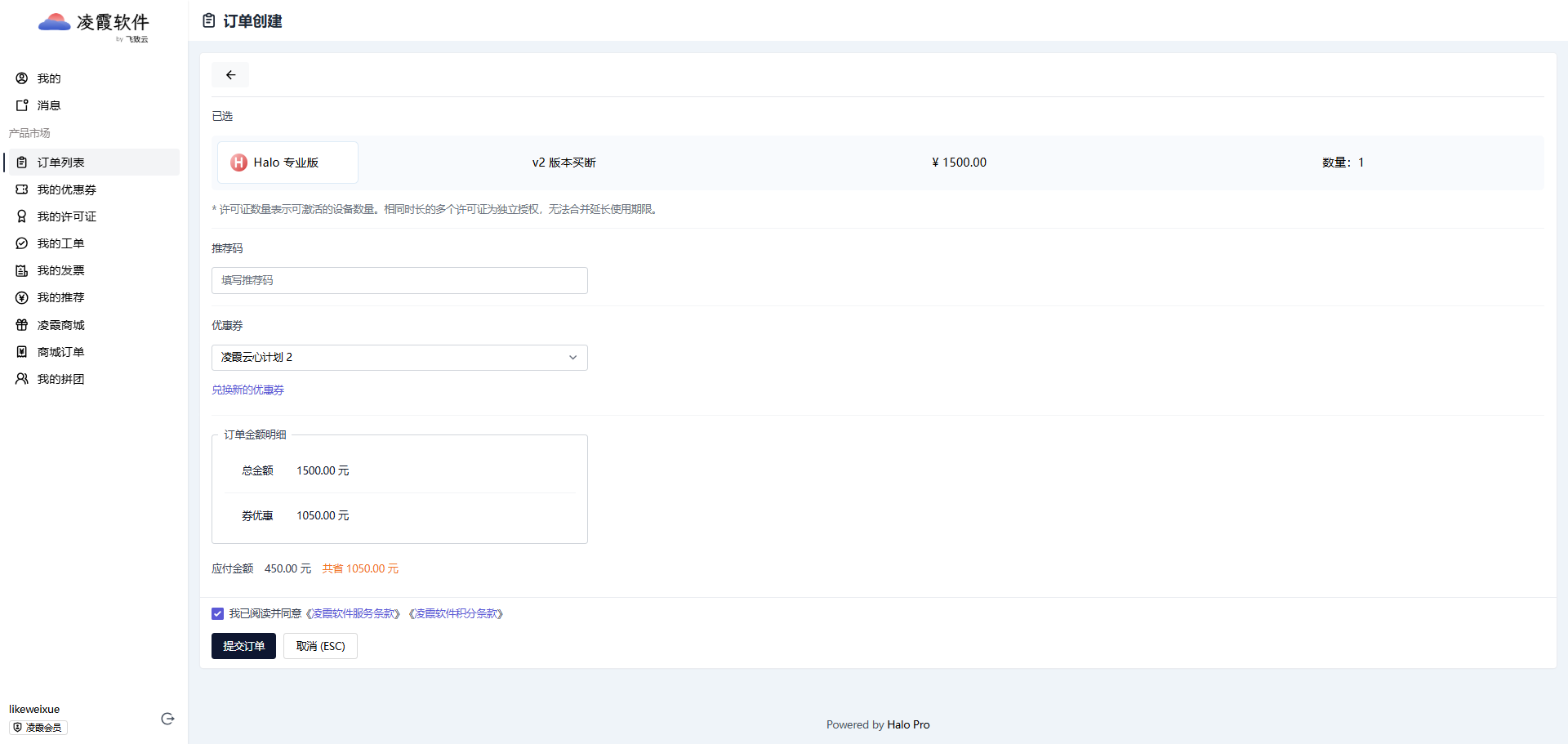
Task: Open 我的许可证 licenses page
Action: [66, 216]
